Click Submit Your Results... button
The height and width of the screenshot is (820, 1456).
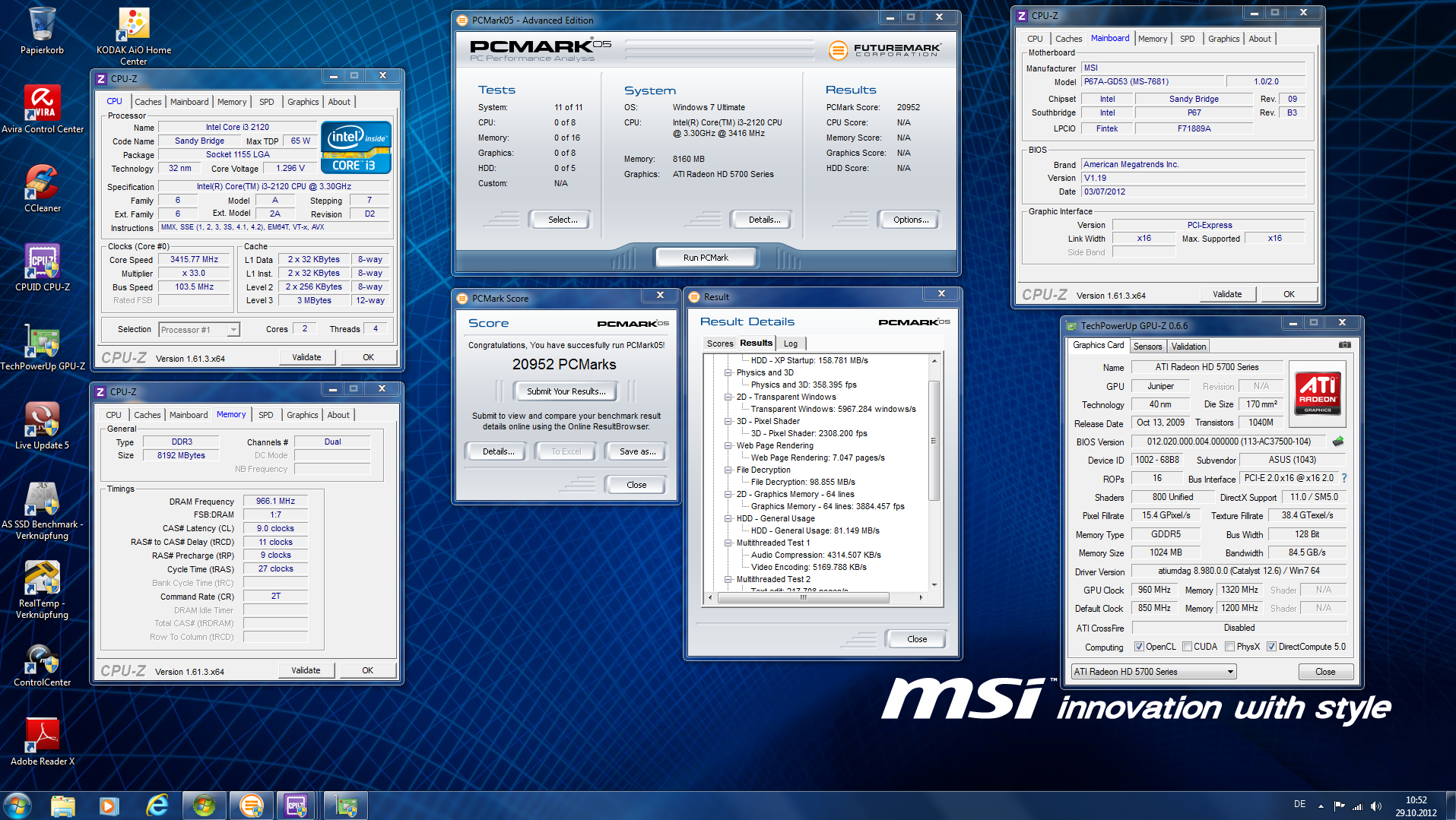pos(566,391)
